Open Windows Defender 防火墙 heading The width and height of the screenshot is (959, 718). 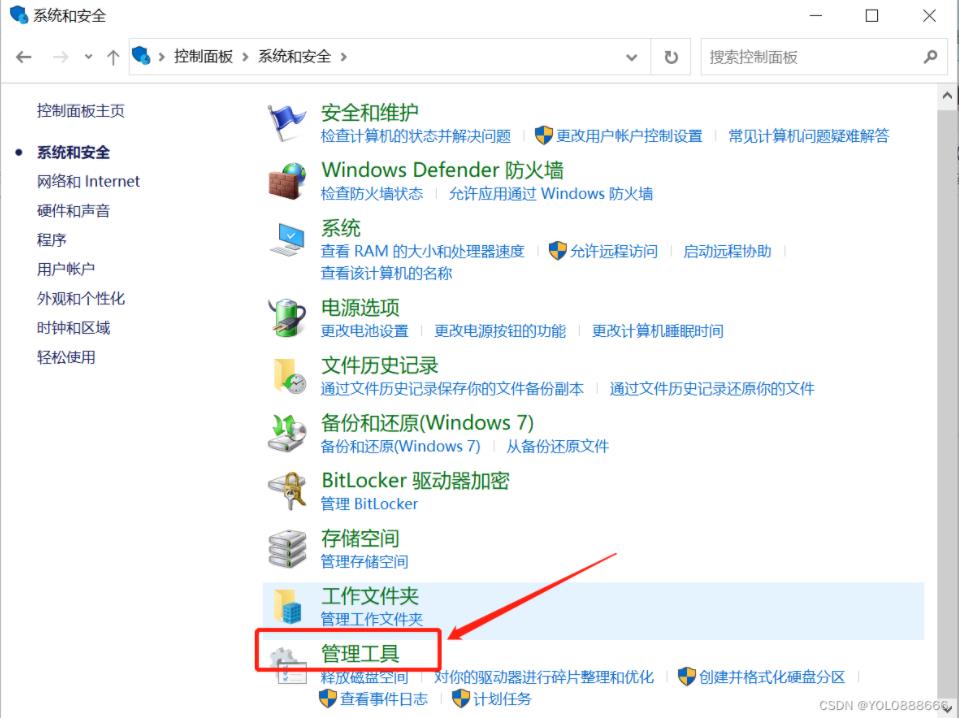point(442,169)
